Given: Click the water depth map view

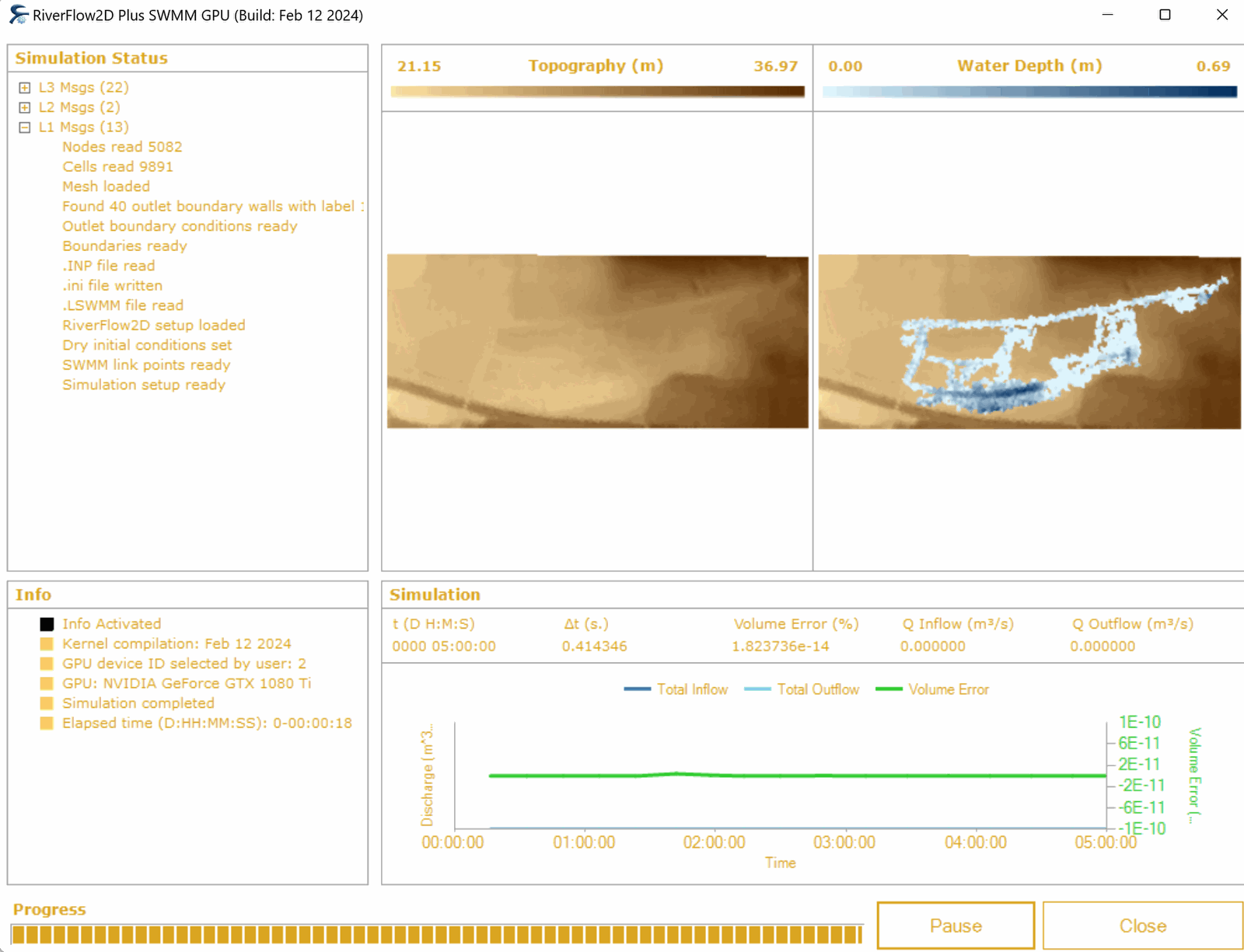Looking at the screenshot, I should coord(1029,342).
